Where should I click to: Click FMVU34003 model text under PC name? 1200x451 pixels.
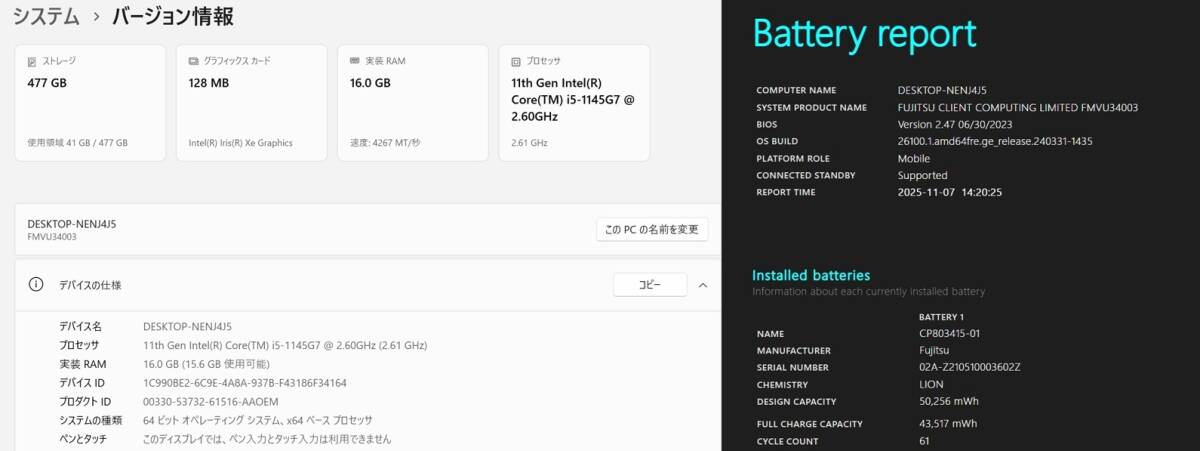click(x=52, y=237)
